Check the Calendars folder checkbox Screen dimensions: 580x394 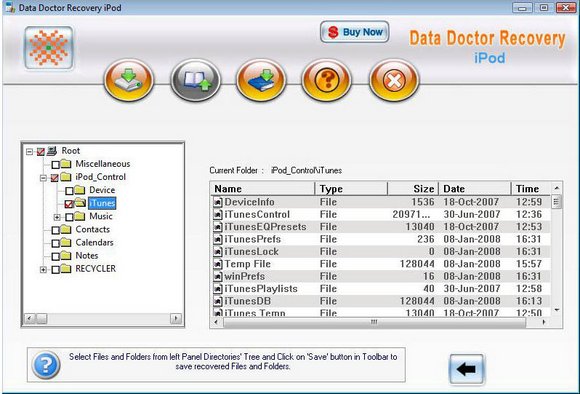(55, 243)
